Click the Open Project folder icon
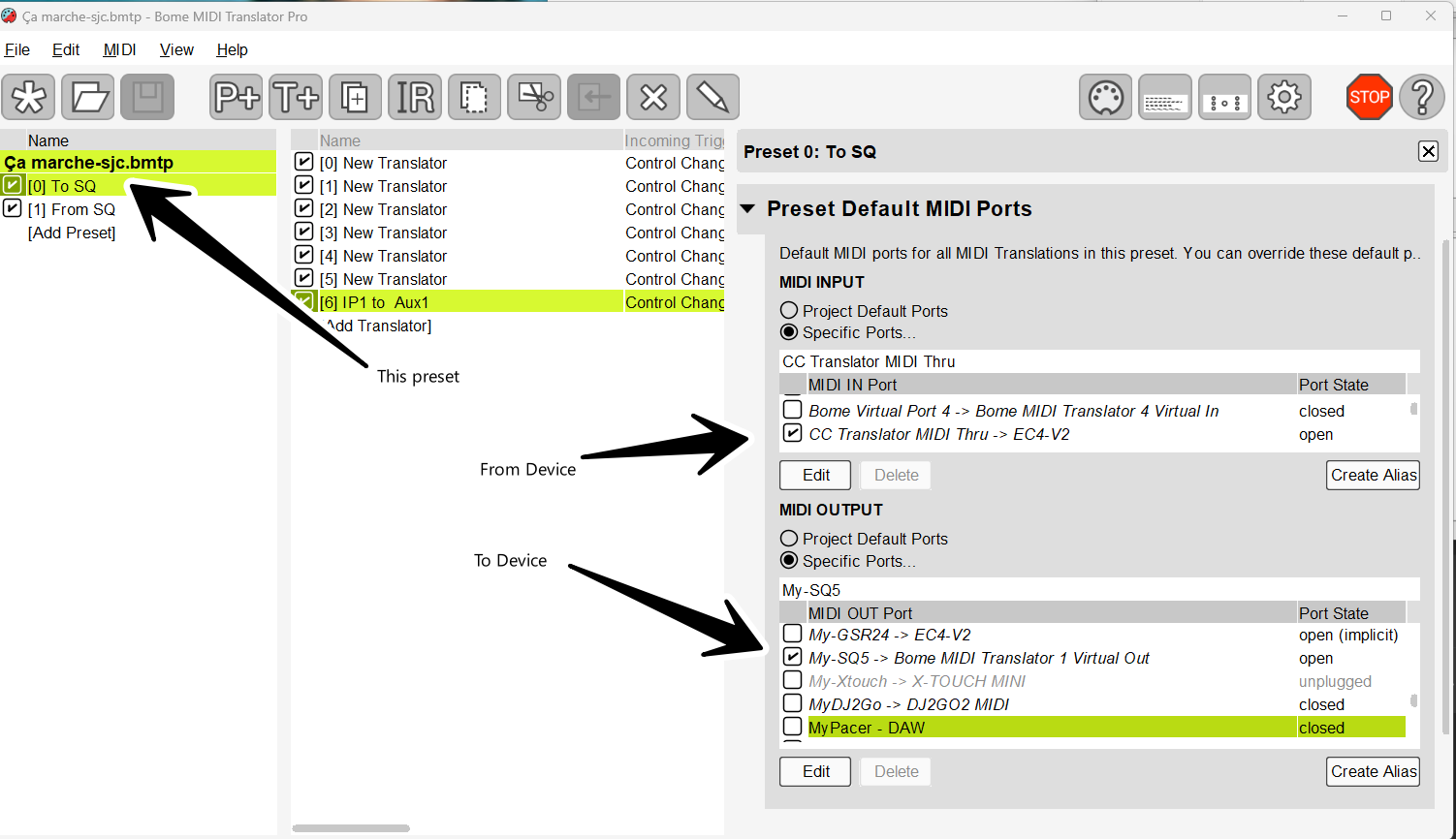1456x839 pixels. coord(88,97)
